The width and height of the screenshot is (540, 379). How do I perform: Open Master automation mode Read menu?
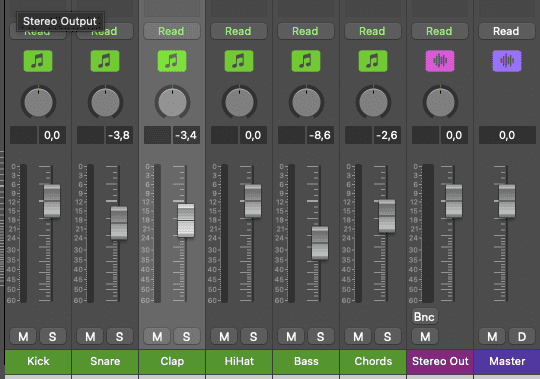coord(507,31)
